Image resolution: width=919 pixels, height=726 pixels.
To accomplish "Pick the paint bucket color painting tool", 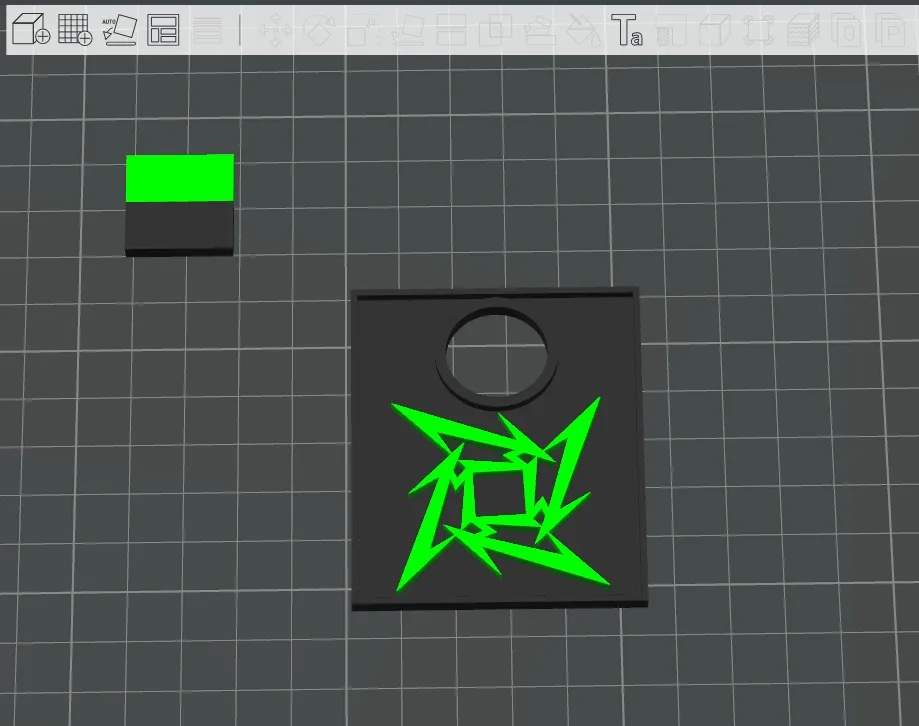I will pos(582,31).
